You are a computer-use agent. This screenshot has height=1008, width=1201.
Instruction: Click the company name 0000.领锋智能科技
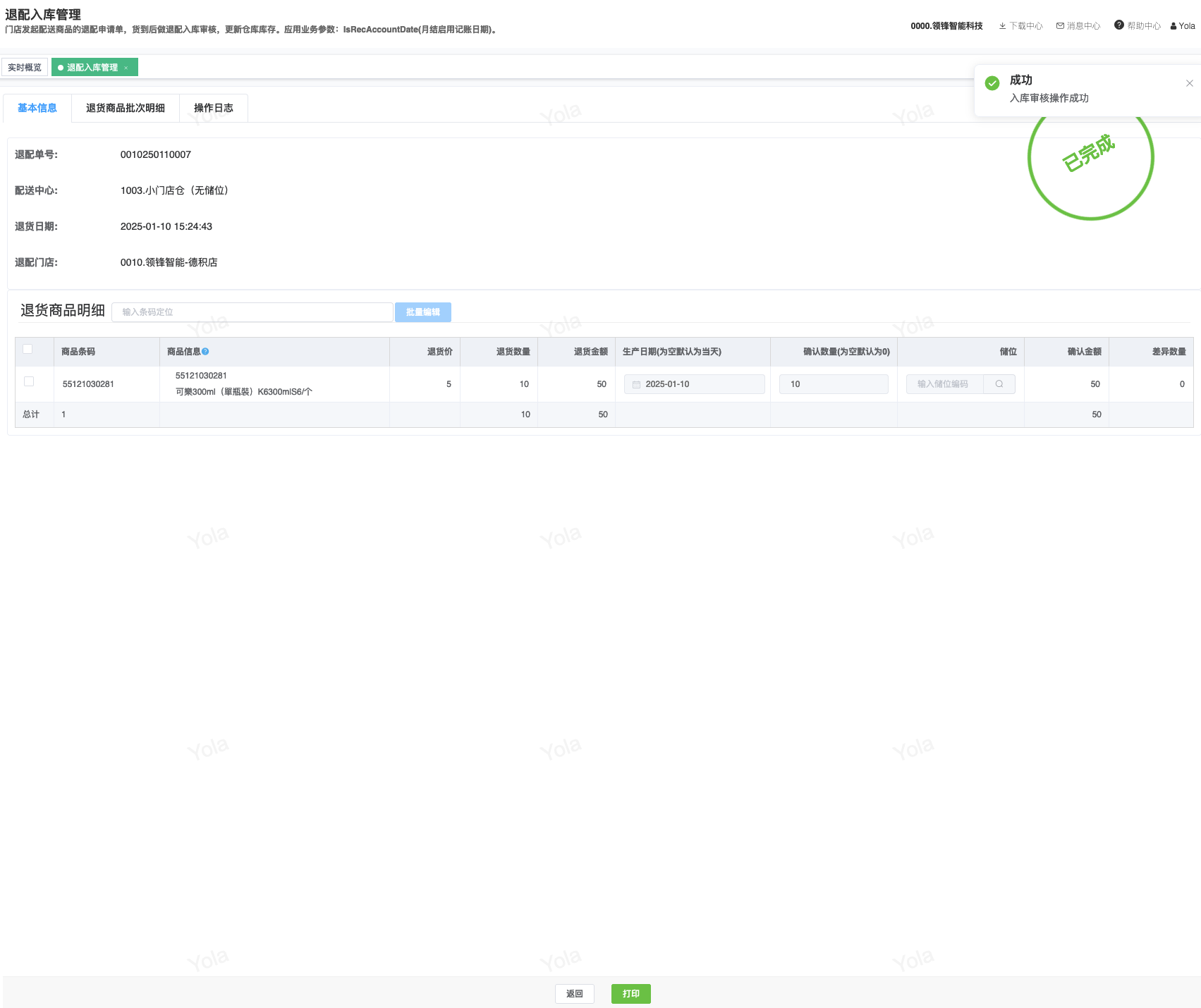pos(946,26)
